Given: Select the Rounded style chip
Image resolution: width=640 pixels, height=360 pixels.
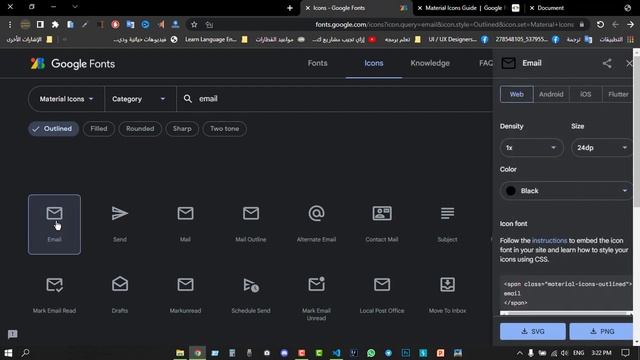Looking at the screenshot, I should 140,129.
